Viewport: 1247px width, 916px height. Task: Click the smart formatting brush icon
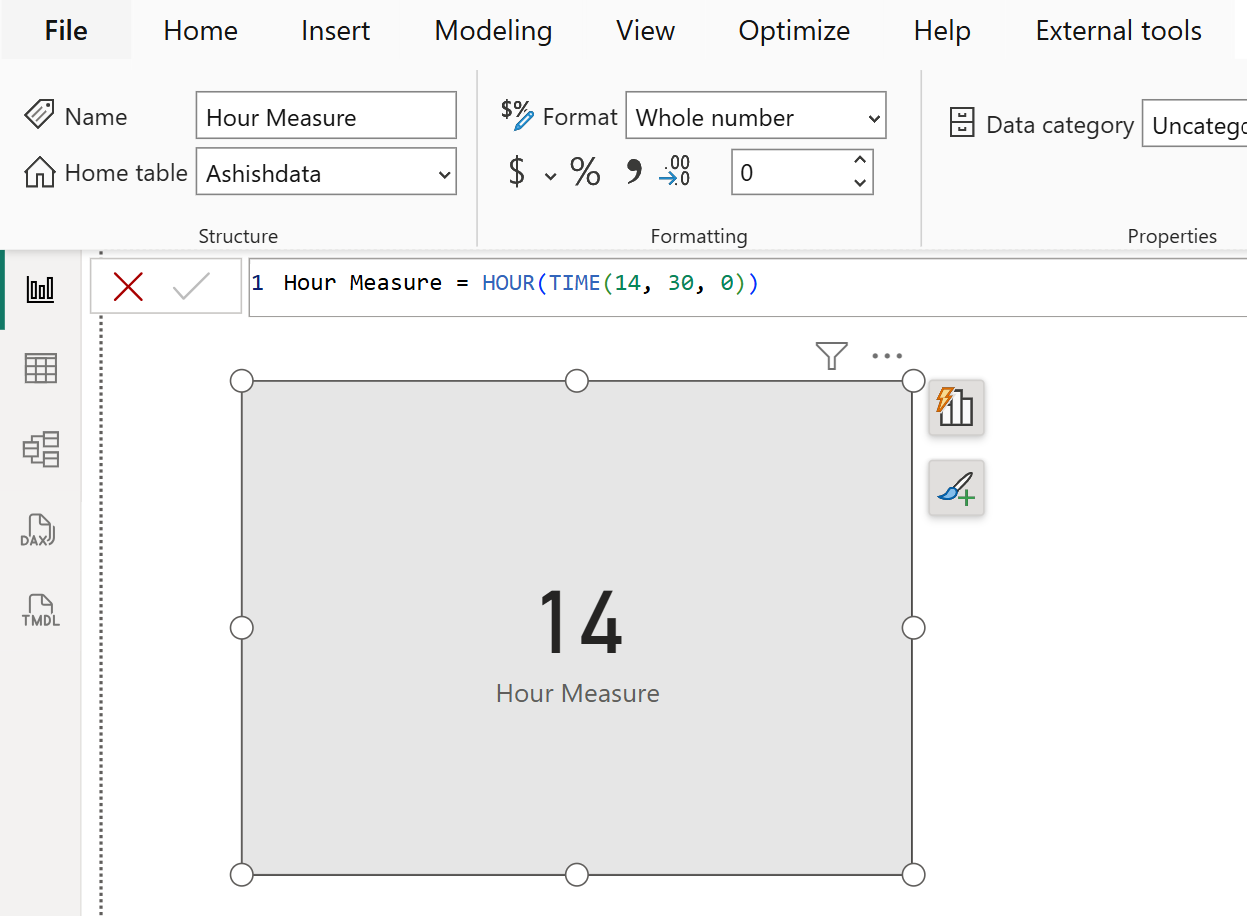[x=955, y=488]
